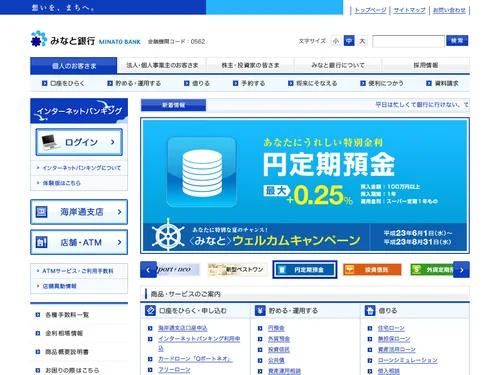Screen dimensions: 500x375
Task: Open お問い合わせ link in header
Action: (449, 10)
